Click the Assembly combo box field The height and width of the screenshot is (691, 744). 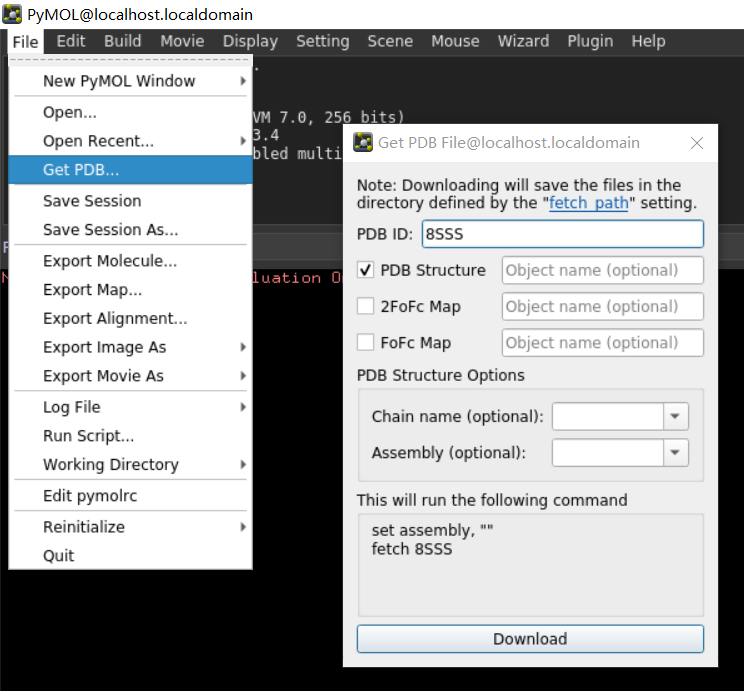tap(608, 452)
